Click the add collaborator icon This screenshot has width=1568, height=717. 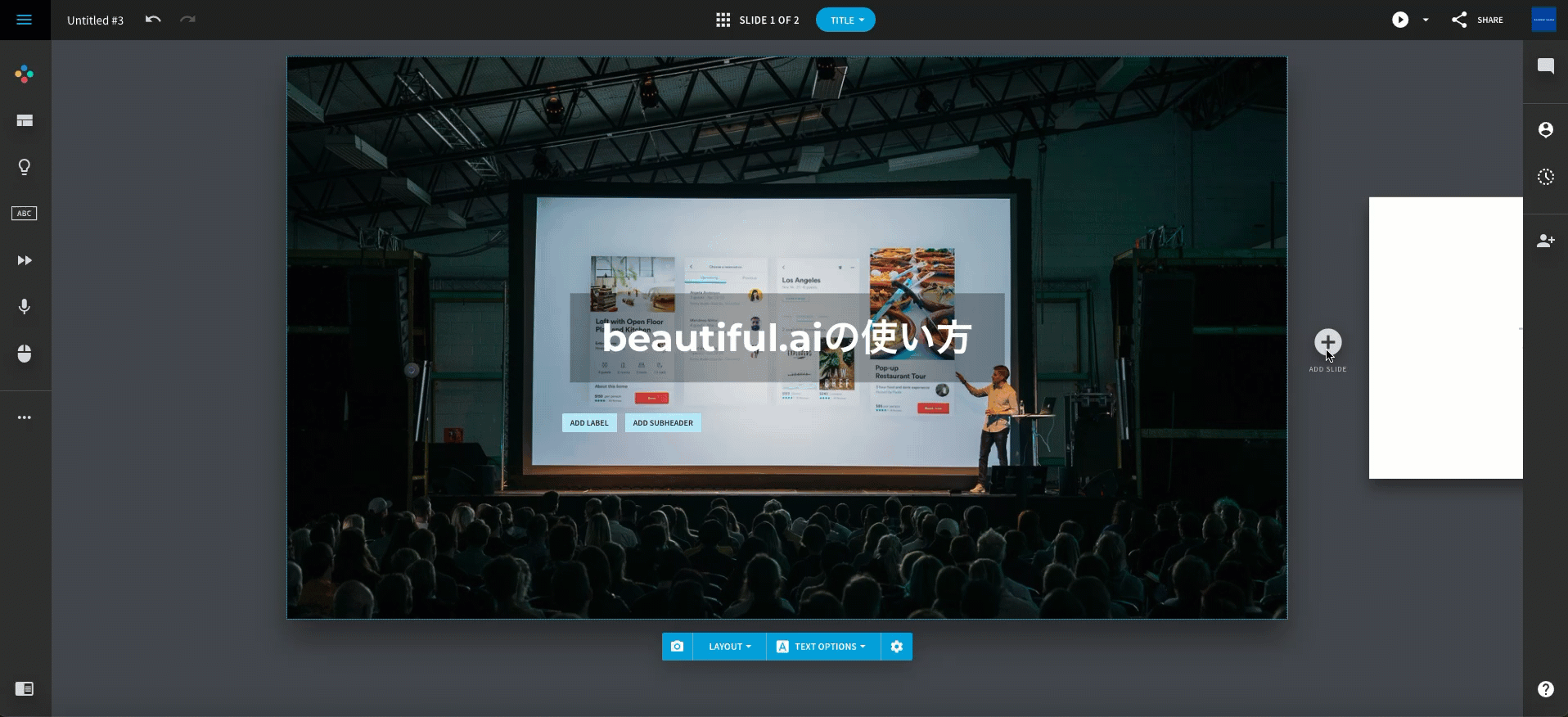pyautogui.click(x=1545, y=241)
